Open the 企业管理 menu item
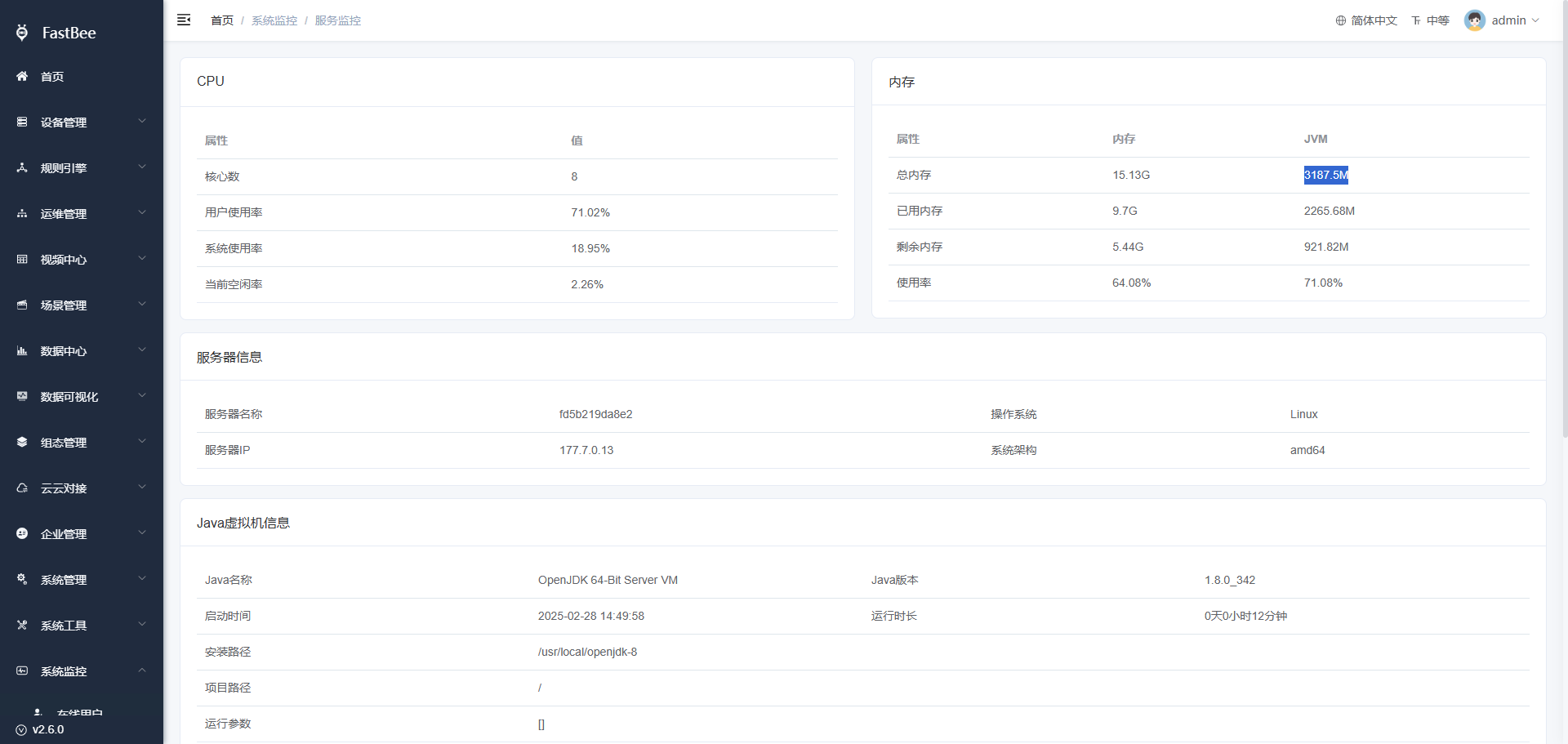 [82, 533]
